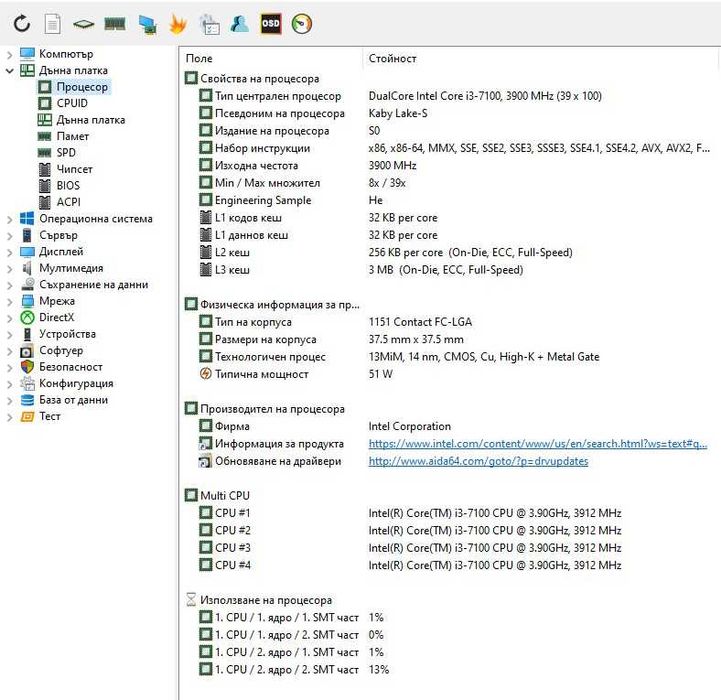The image size is (721, 700).
Task: Select the Набор инструкции row
Action: click(454, 148)
